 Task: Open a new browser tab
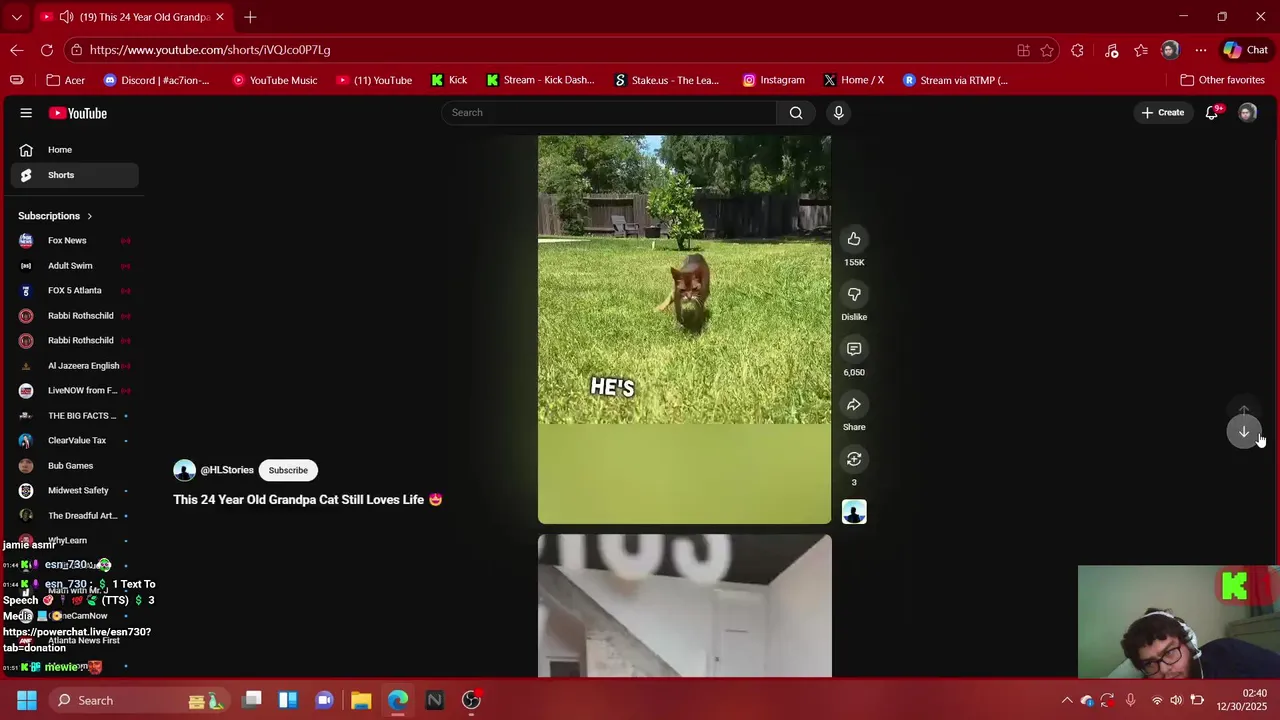[250, 17]
